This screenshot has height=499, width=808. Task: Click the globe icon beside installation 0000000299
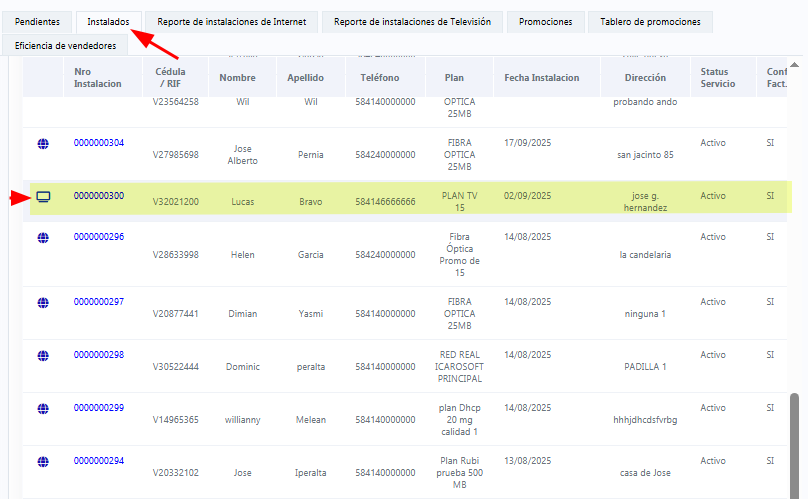point(43,408)
